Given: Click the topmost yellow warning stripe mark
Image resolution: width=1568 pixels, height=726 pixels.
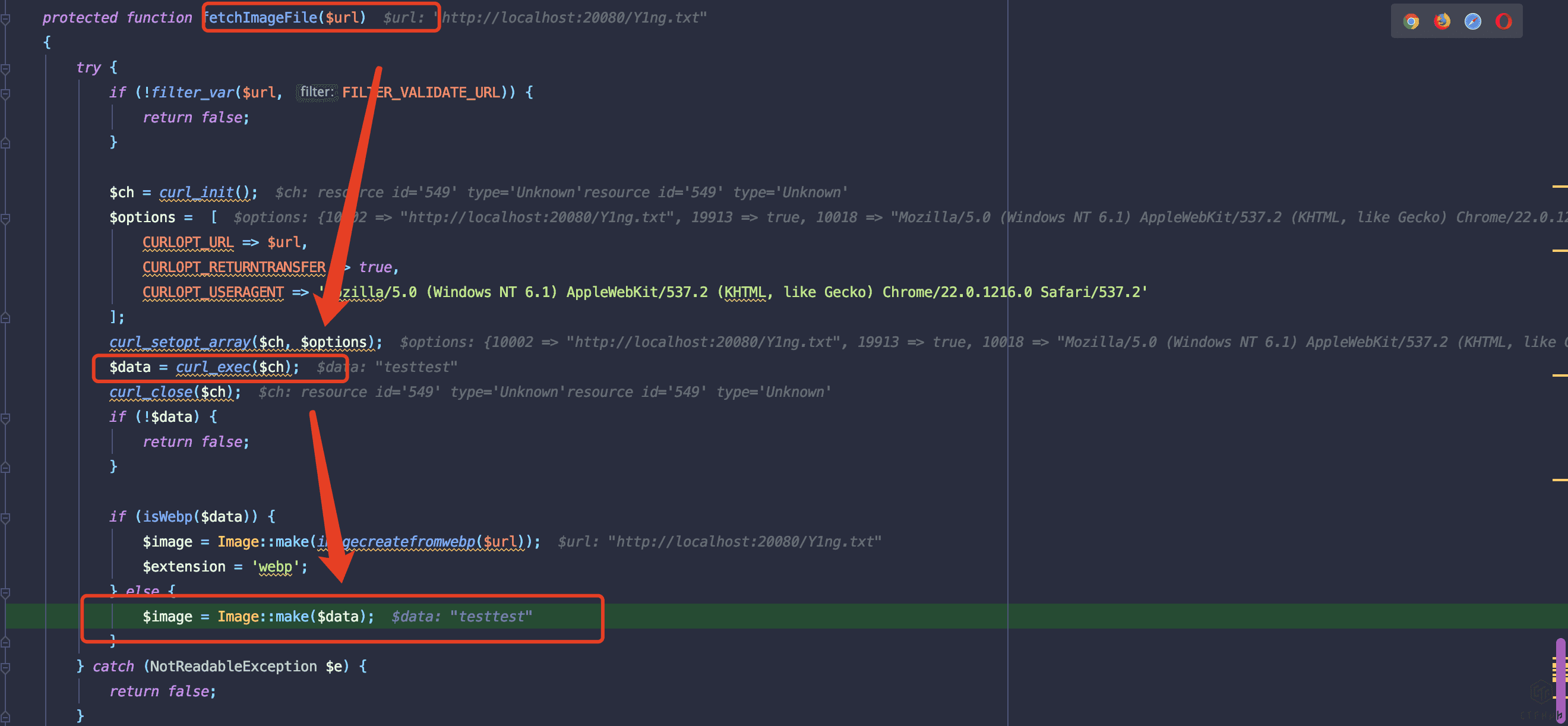Looking at the screenshot, I should coord(1560,187).
